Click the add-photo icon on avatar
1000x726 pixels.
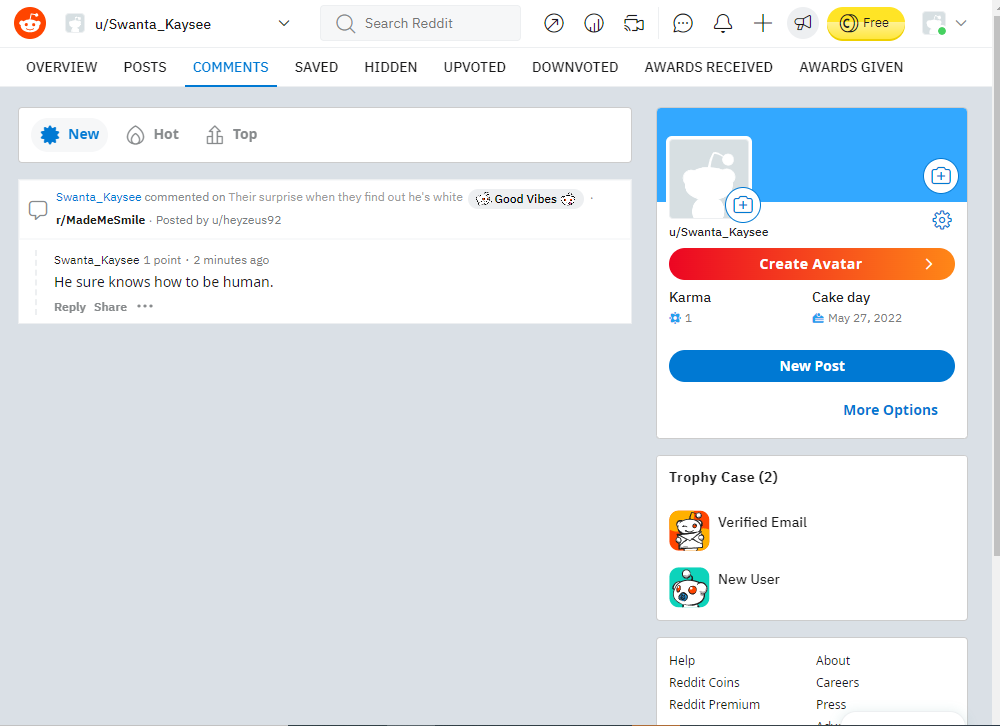(x=742, y=205)
